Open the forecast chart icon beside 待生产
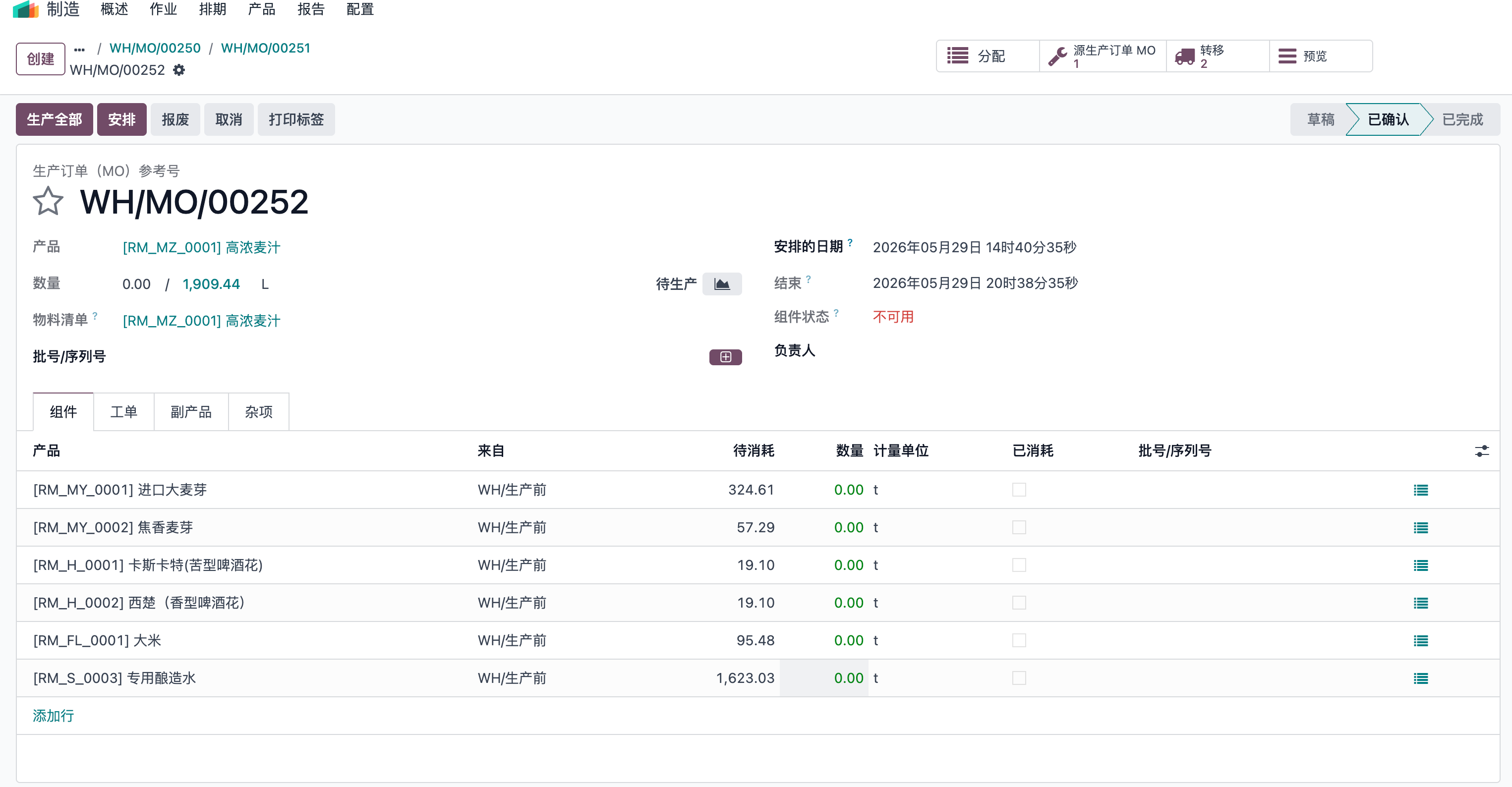 (721, 284)
